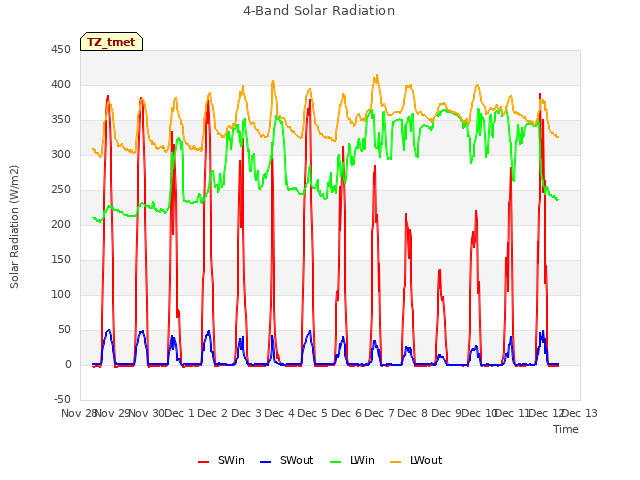
Task: Click the Dec 7 x-axis label
Action: pyautogui.click(x=380, y=413)
